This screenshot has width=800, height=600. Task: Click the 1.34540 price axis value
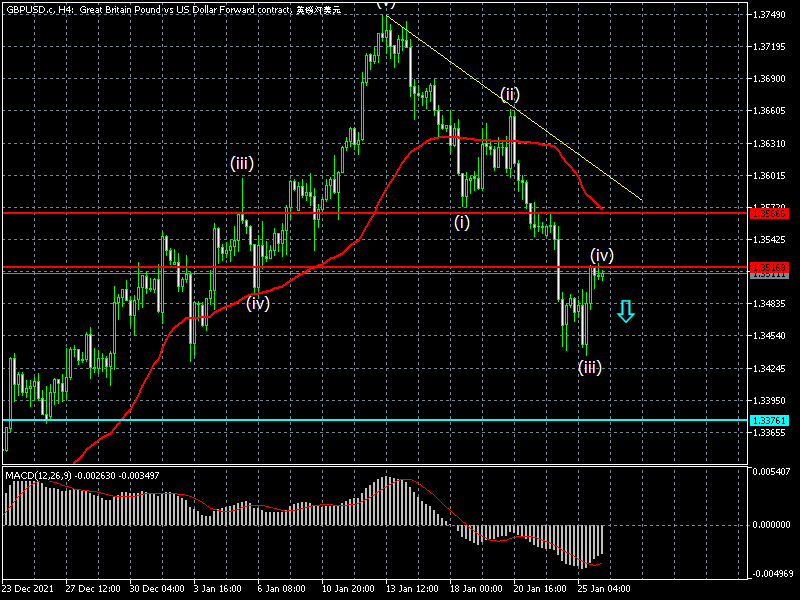tap(769, 336)
